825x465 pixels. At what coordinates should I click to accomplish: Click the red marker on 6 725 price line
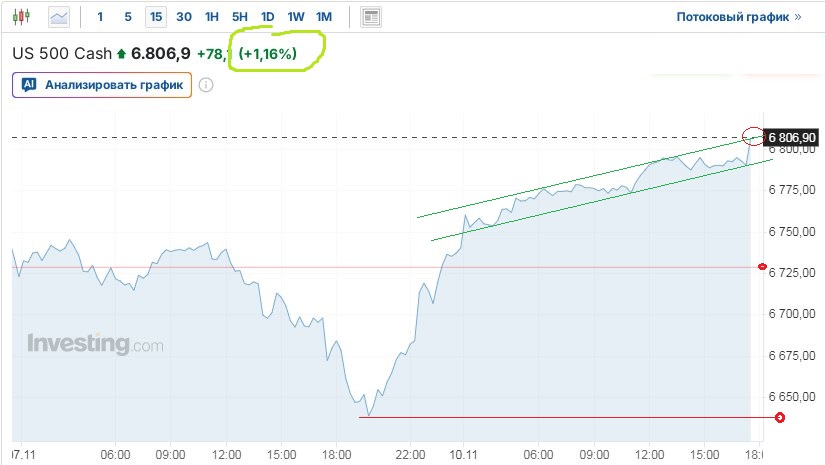[x=764, y=267]
